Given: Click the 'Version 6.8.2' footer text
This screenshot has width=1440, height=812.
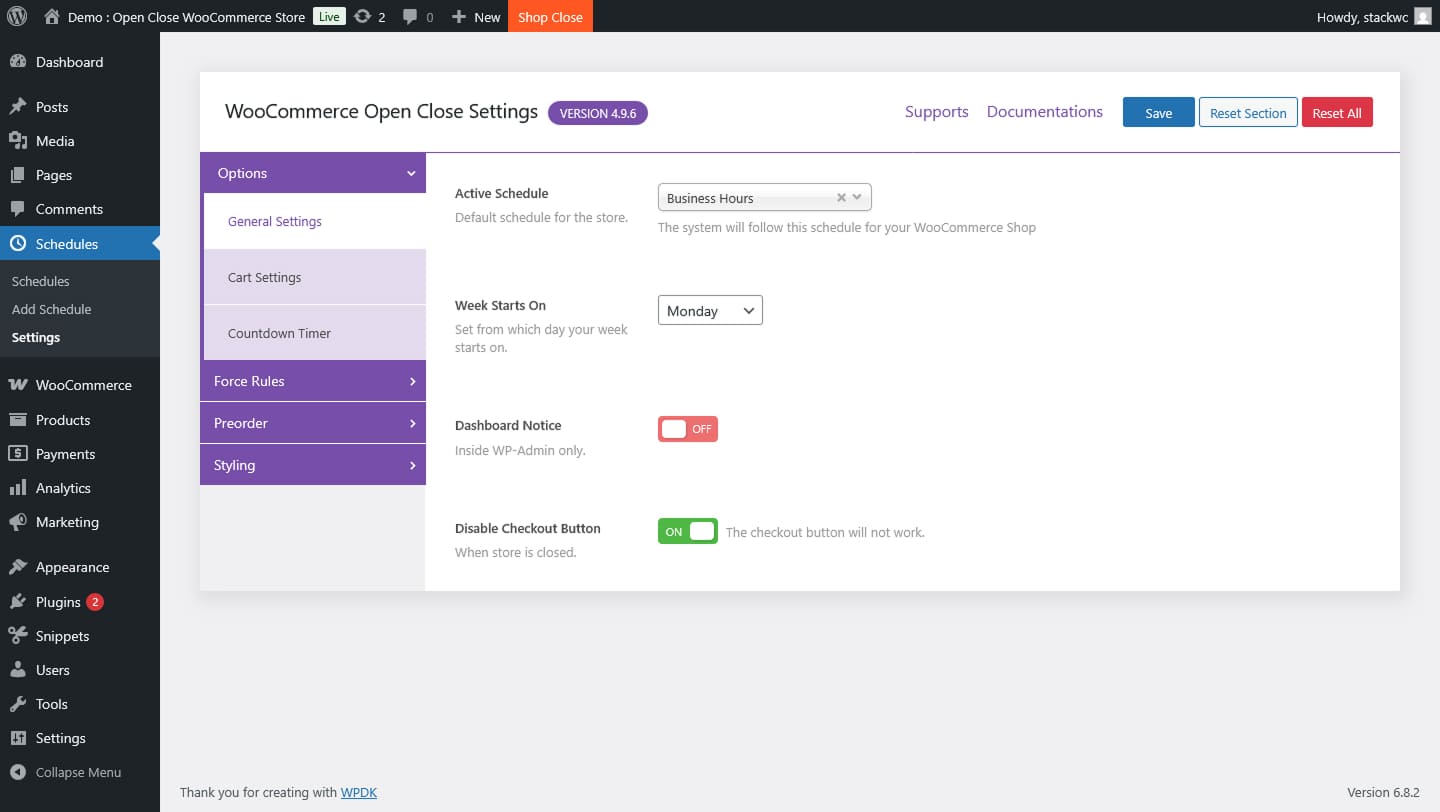Looking at the screenshot, I should [x=1383, y=792].
